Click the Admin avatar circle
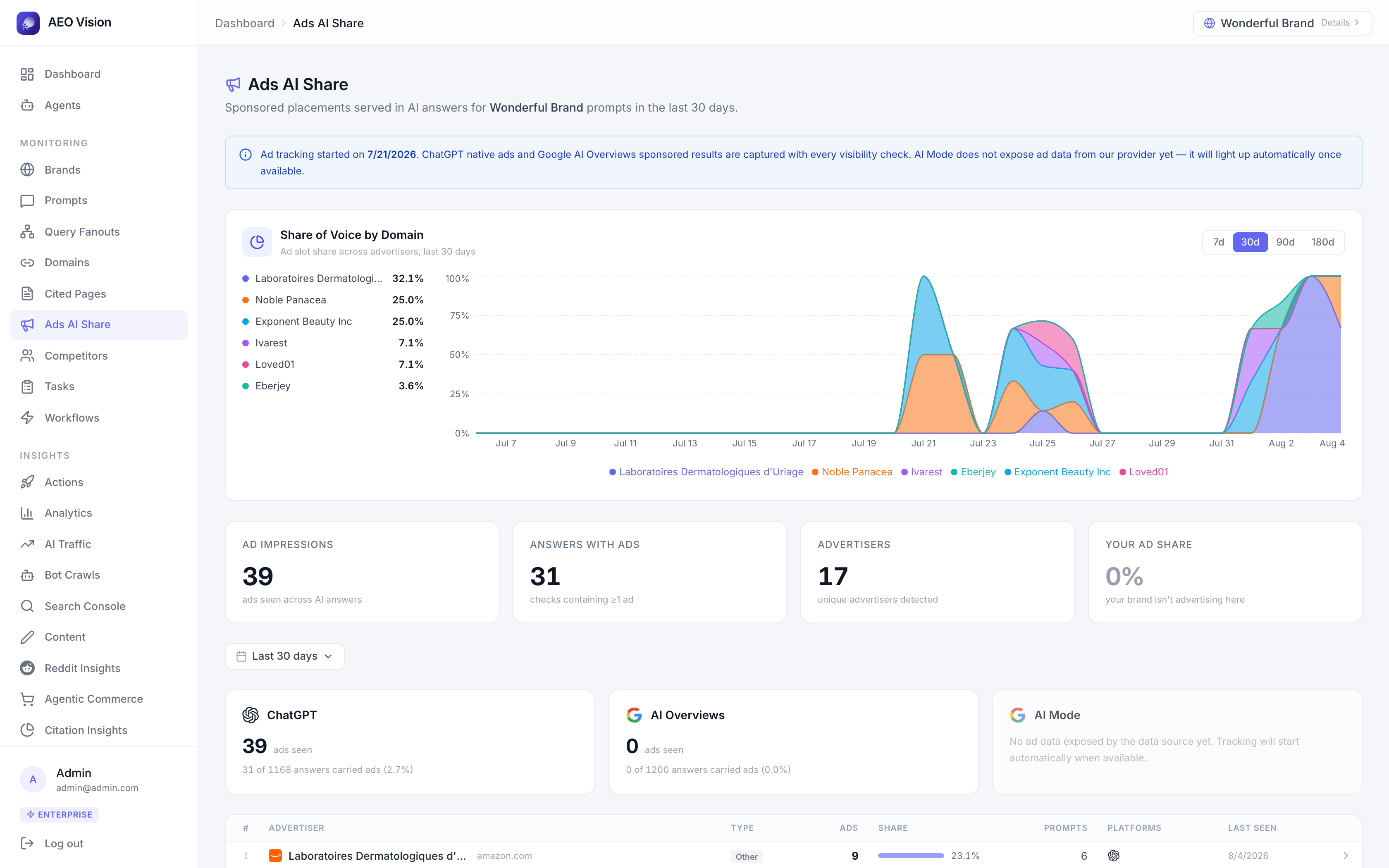 coord(33,779)
